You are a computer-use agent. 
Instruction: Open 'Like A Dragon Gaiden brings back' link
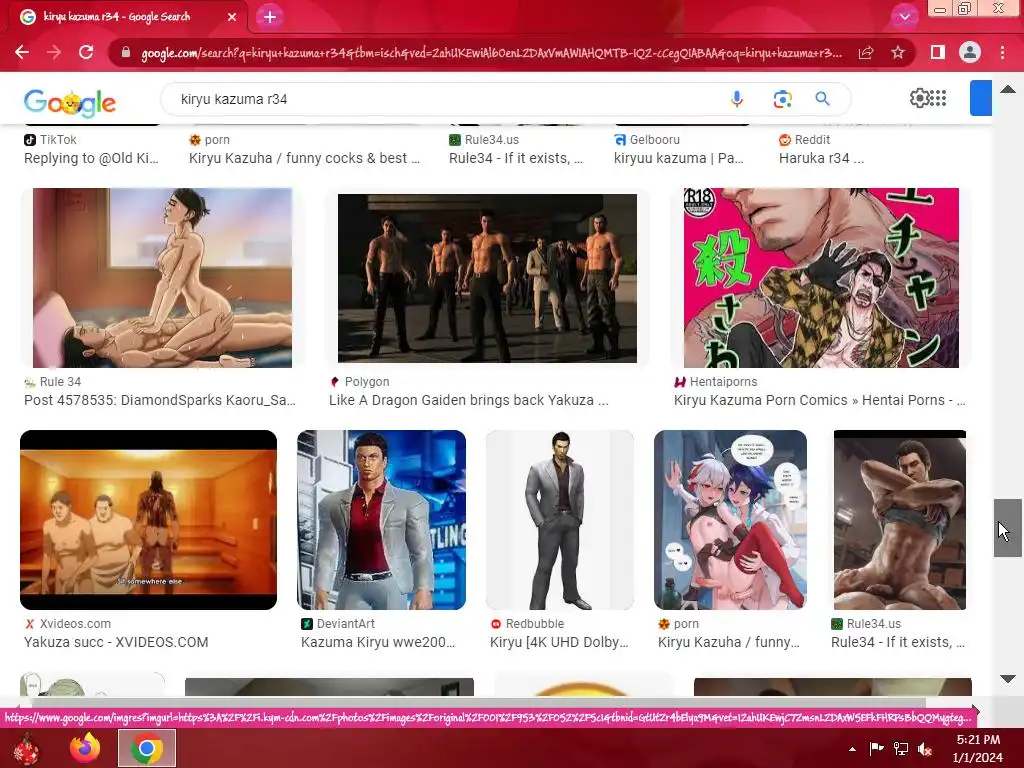tap(468, 400)
